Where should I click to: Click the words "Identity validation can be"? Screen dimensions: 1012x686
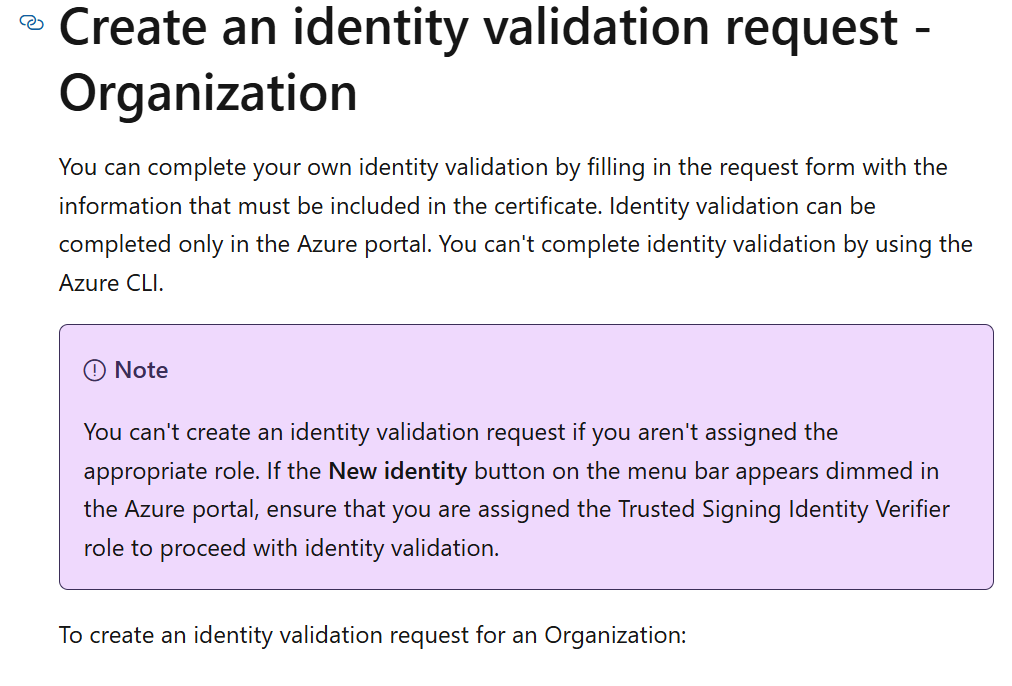[x=742, y=206]
